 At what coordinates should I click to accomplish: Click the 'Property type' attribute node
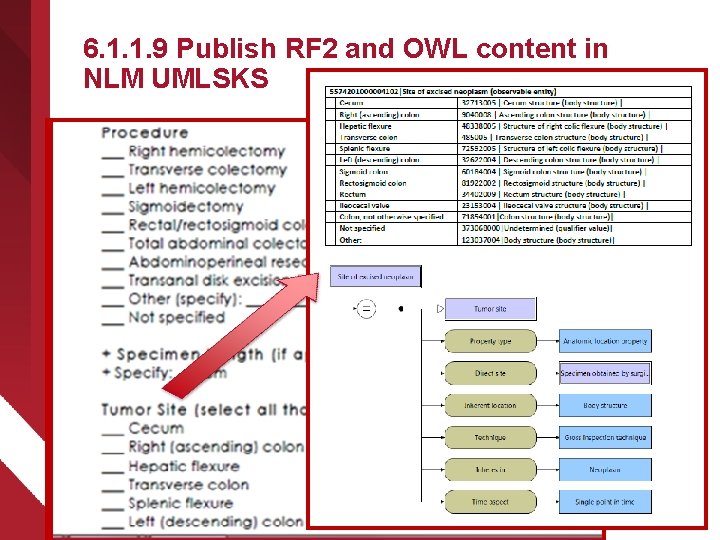[490, 341]
